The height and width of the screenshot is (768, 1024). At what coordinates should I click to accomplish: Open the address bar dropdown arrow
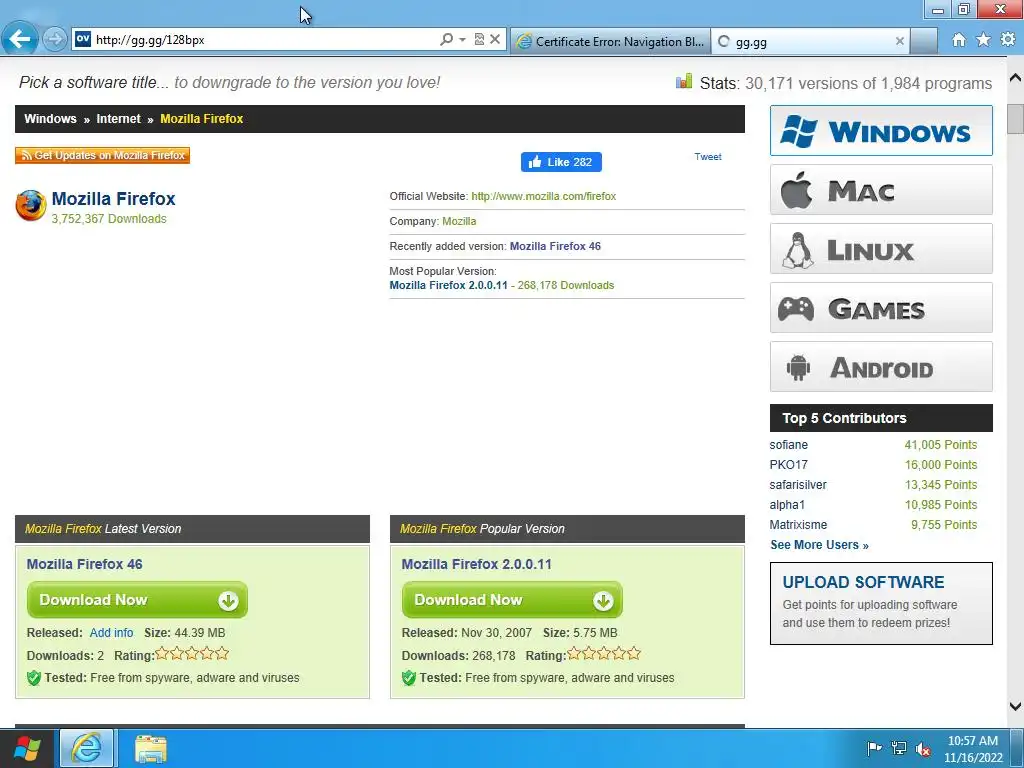click(462, 39)
